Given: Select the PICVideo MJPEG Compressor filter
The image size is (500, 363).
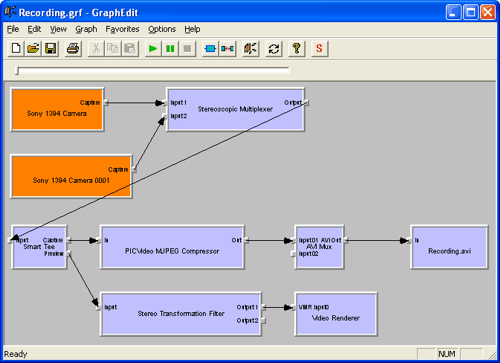Looking at the screenshot, I should tap(172, 247).
